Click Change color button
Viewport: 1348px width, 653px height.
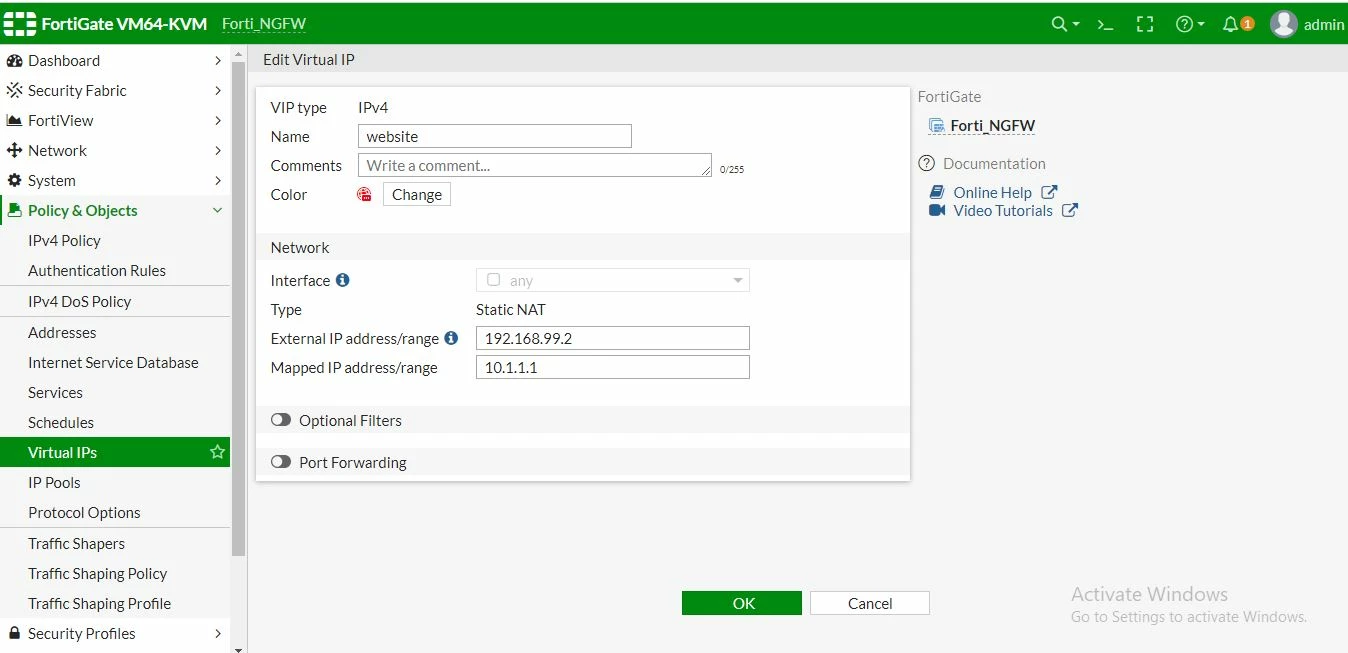click(x=417, y=194)
